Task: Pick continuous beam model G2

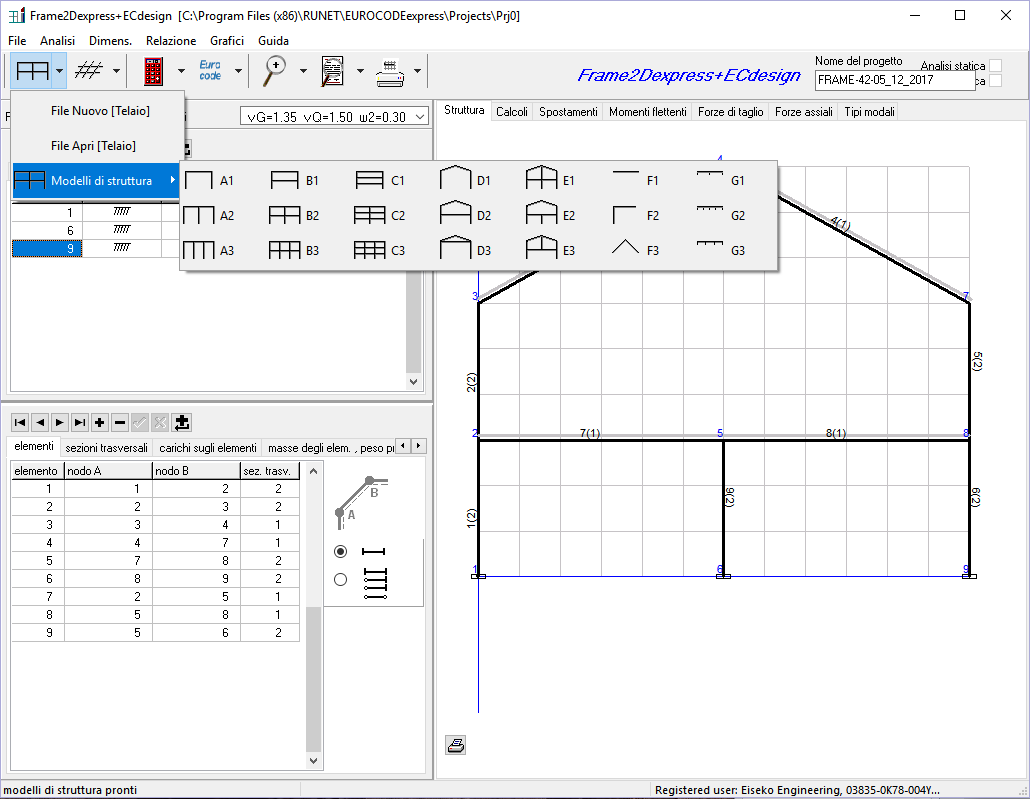Action: click(x=721, y=216)
